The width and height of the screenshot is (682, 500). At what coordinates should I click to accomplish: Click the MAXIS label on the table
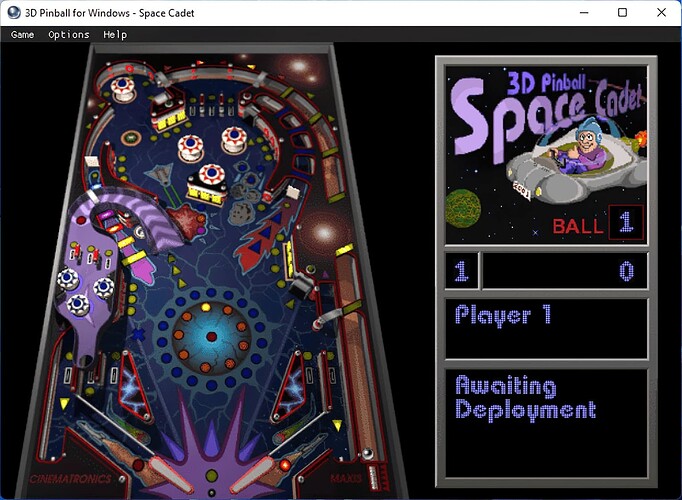point(346,479)
